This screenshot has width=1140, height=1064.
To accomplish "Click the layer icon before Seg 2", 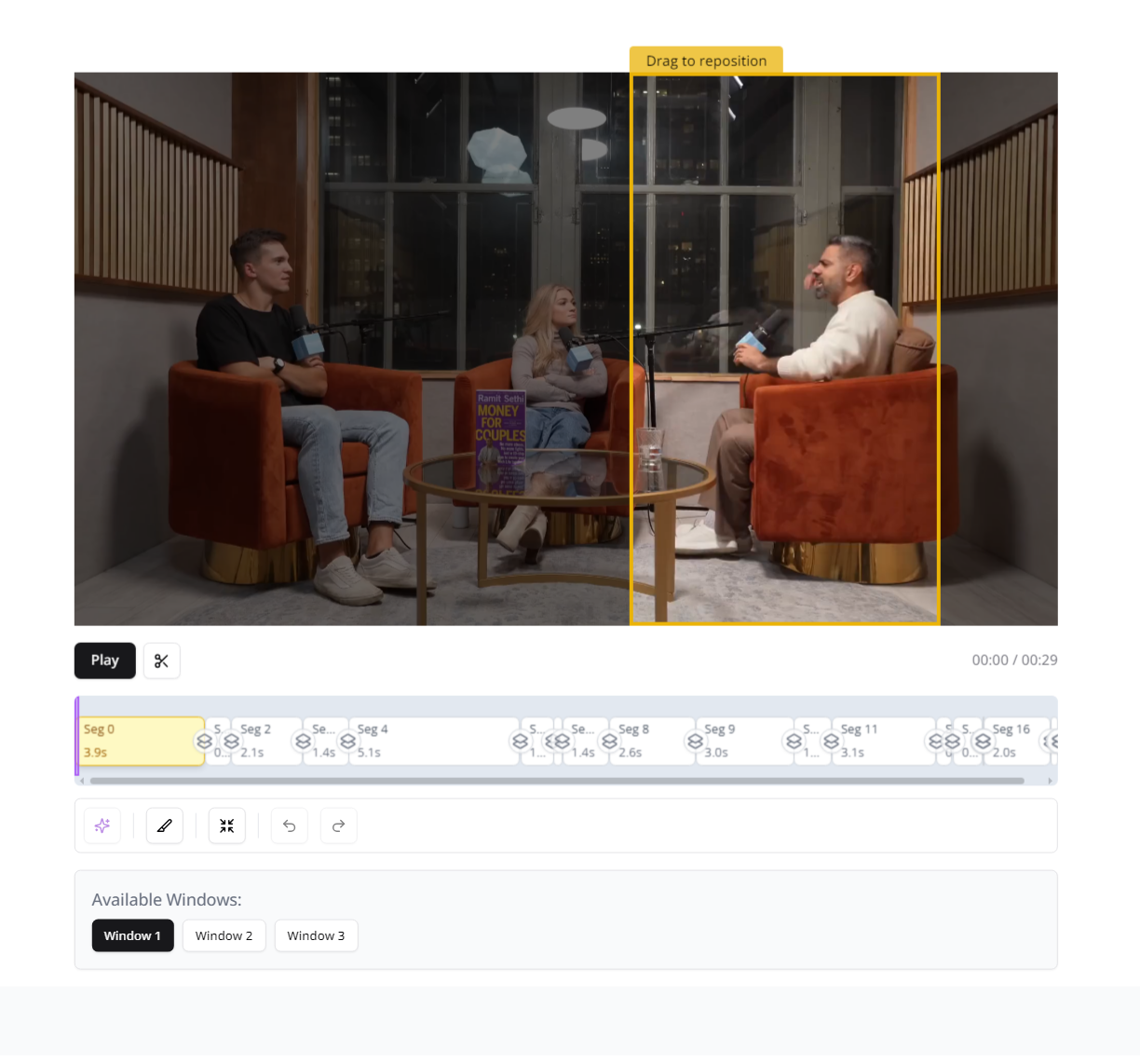I will (x=231, y=742).
